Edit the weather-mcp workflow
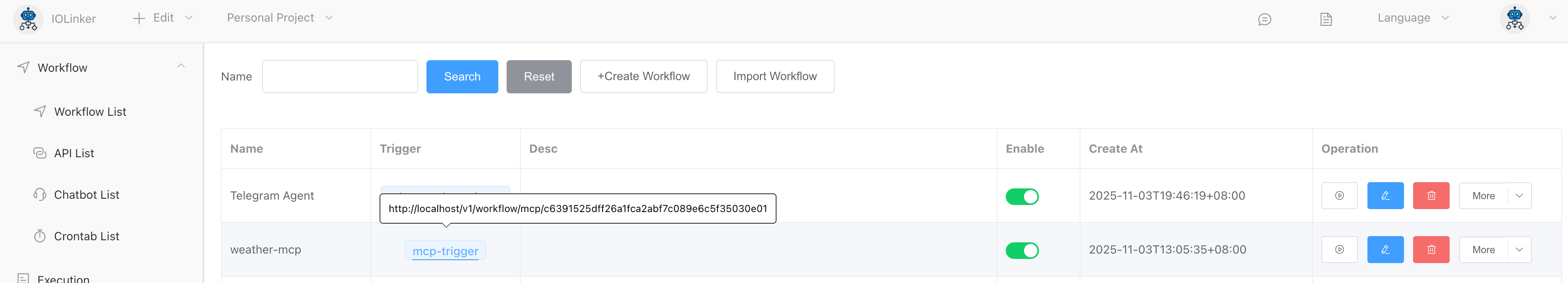This screenshot has width=1568, height=283. 1385,249
